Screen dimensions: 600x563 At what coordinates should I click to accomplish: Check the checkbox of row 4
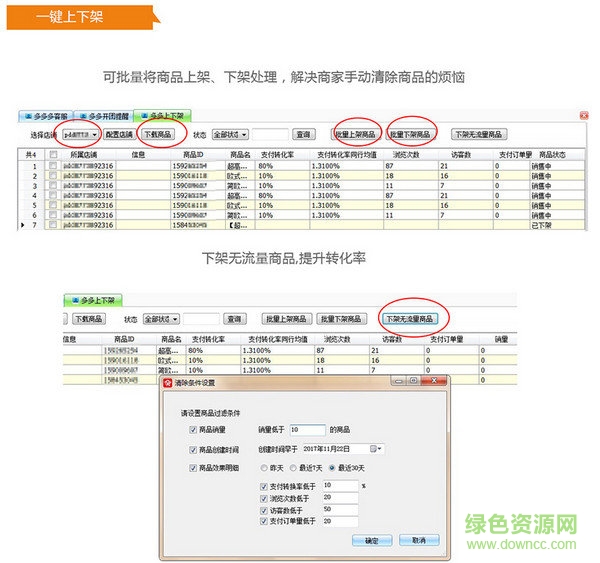tap(53, 195)
